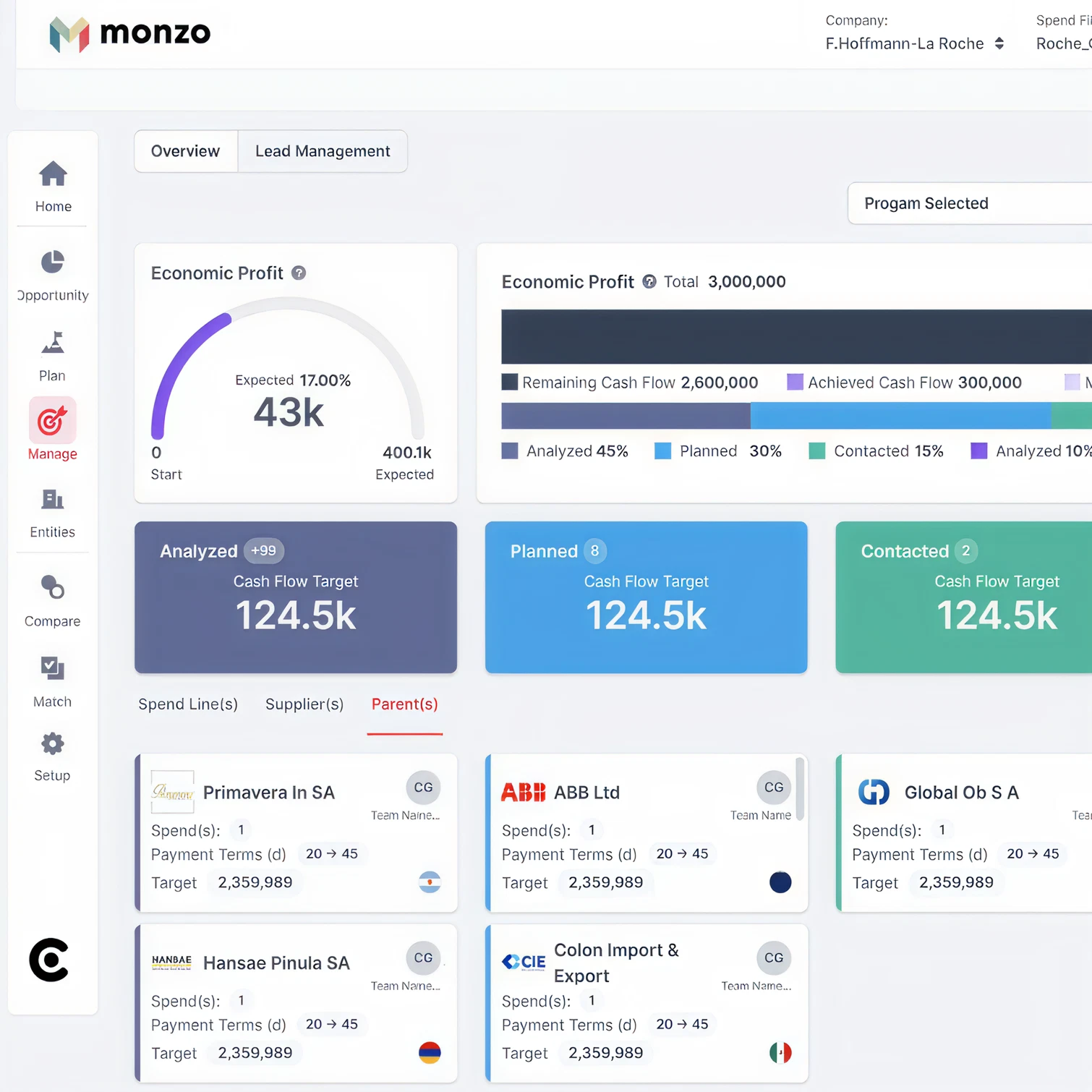1092x1092 pixels.
Task: Click payment terms 20 → 45 on Primavera card
Action: (332, 853)
